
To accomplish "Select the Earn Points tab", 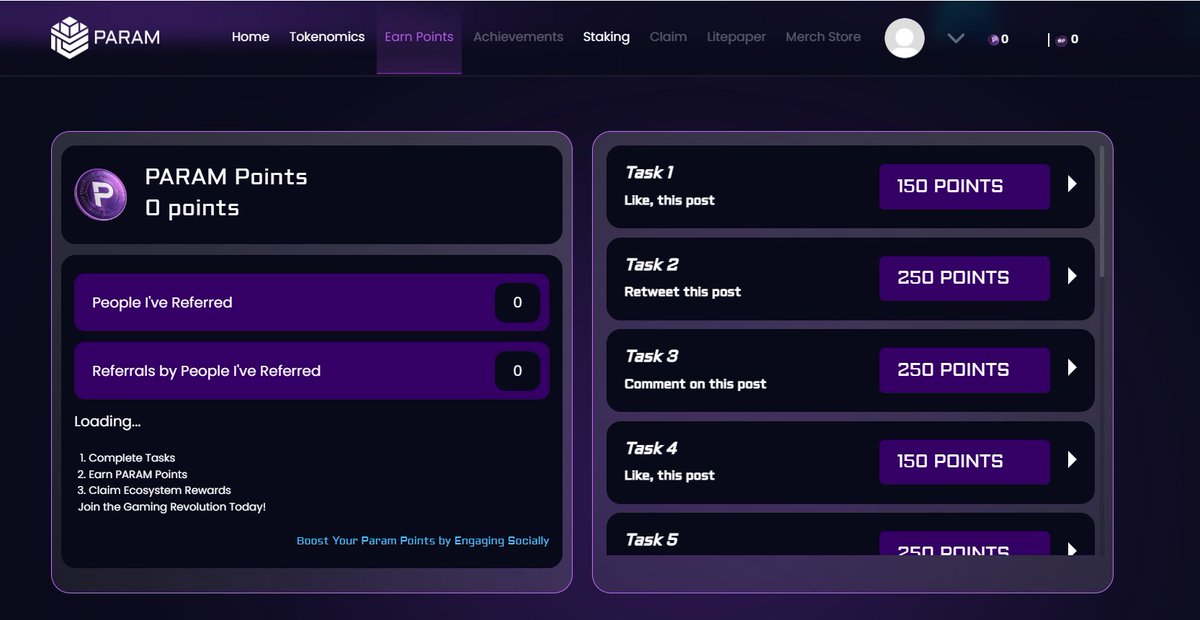I will pyautogui.click(x=419, y=36).
